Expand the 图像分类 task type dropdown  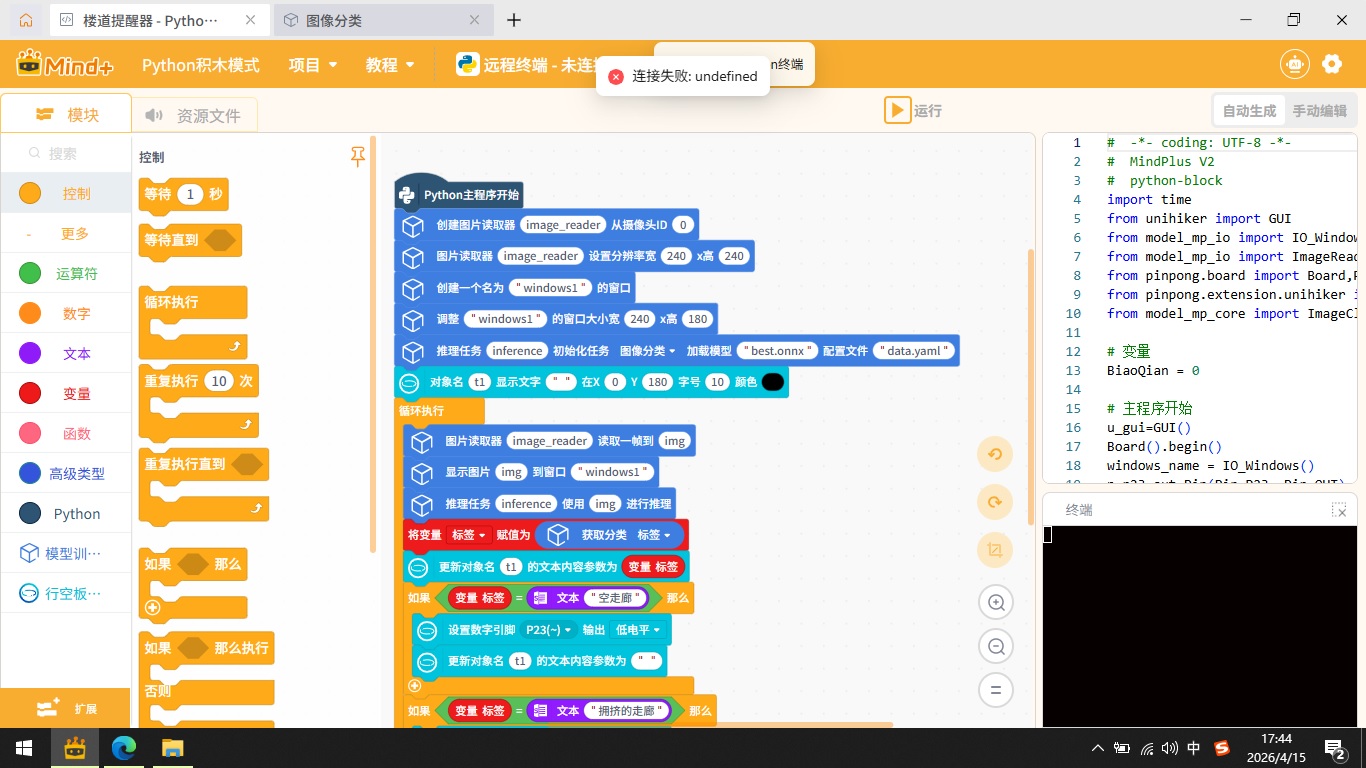(x=648, y=351)
